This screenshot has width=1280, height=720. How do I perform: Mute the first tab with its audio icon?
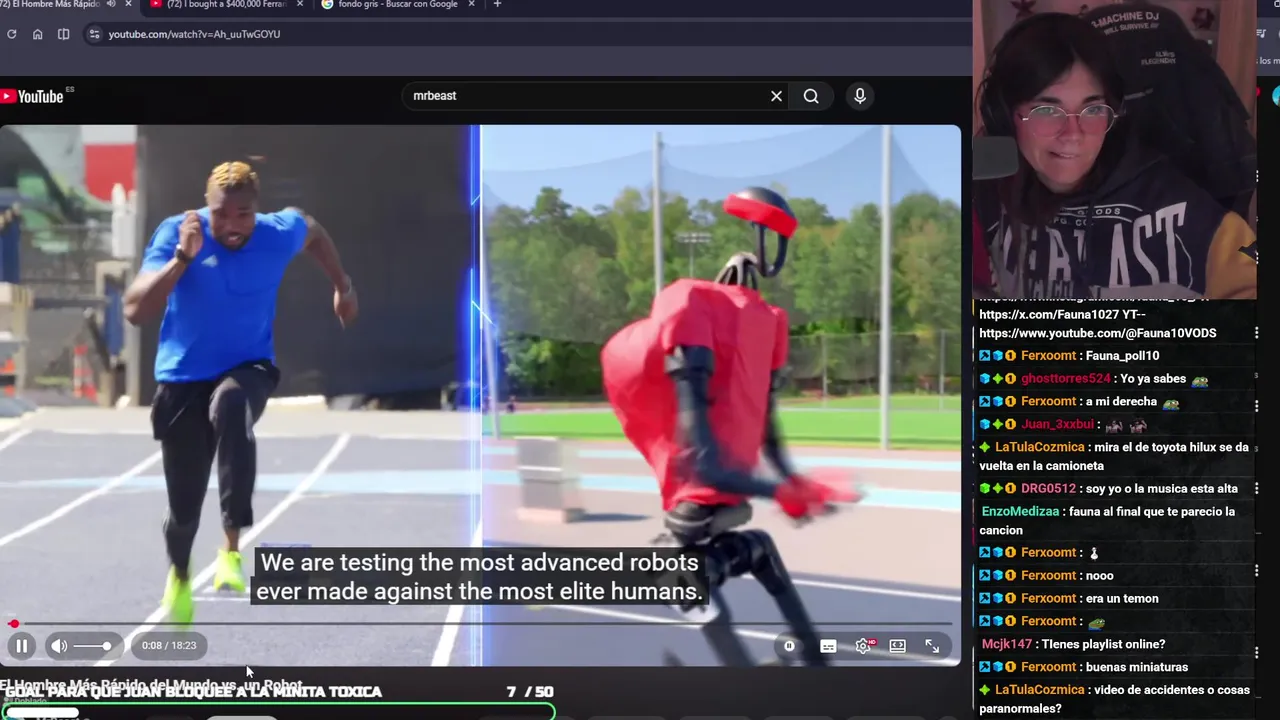coord(111,4)
